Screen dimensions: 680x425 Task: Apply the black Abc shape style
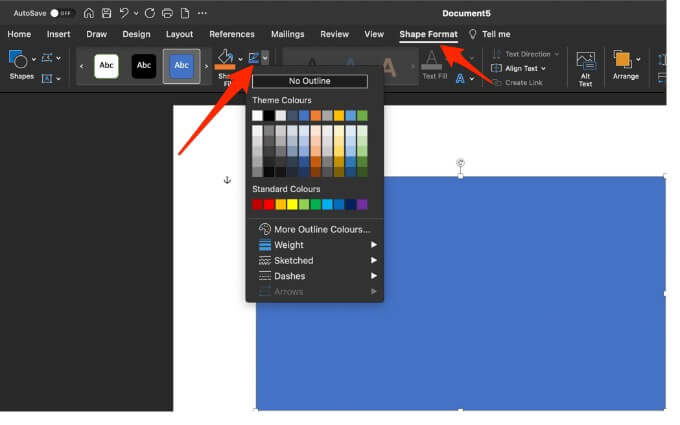(x=144, y=66)
